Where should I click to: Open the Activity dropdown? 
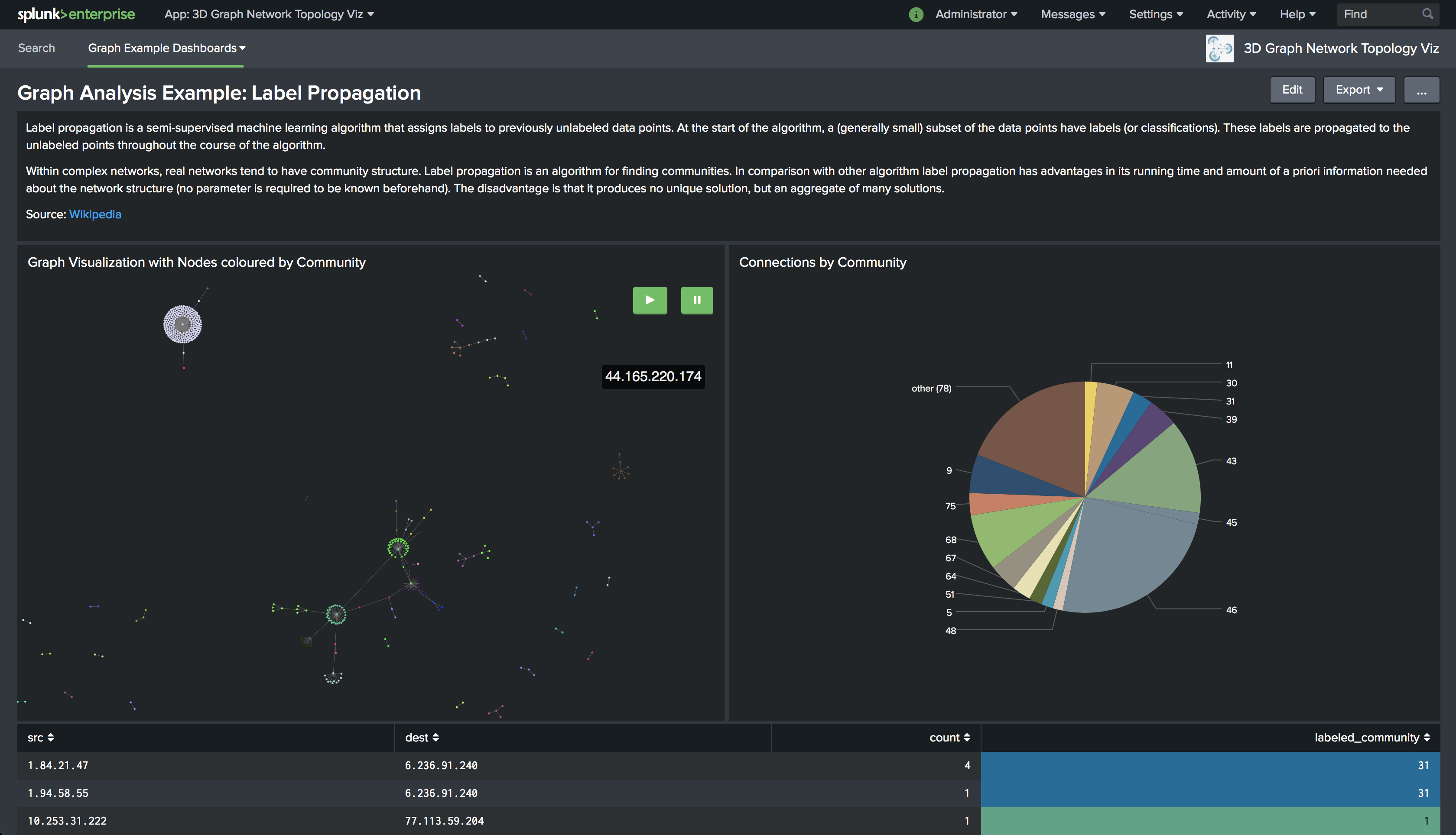[1231, 14]
